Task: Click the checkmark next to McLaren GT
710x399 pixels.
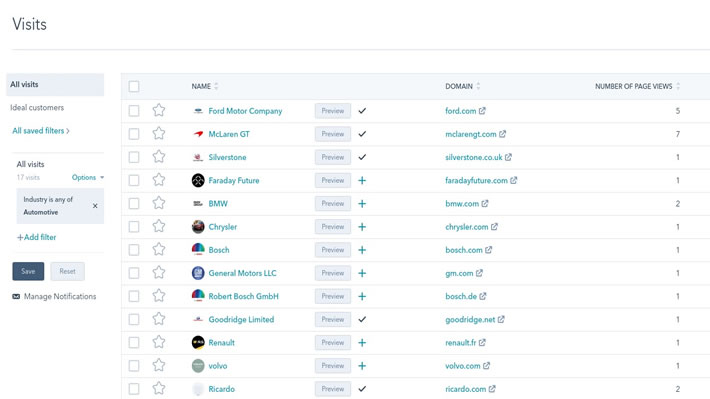Action: click(x=362, y=134)
